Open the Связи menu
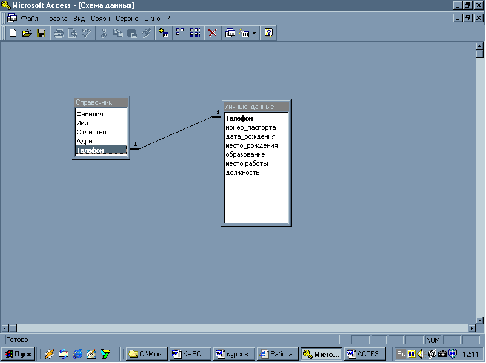486x363 pixels. click(x=100, y=18)
